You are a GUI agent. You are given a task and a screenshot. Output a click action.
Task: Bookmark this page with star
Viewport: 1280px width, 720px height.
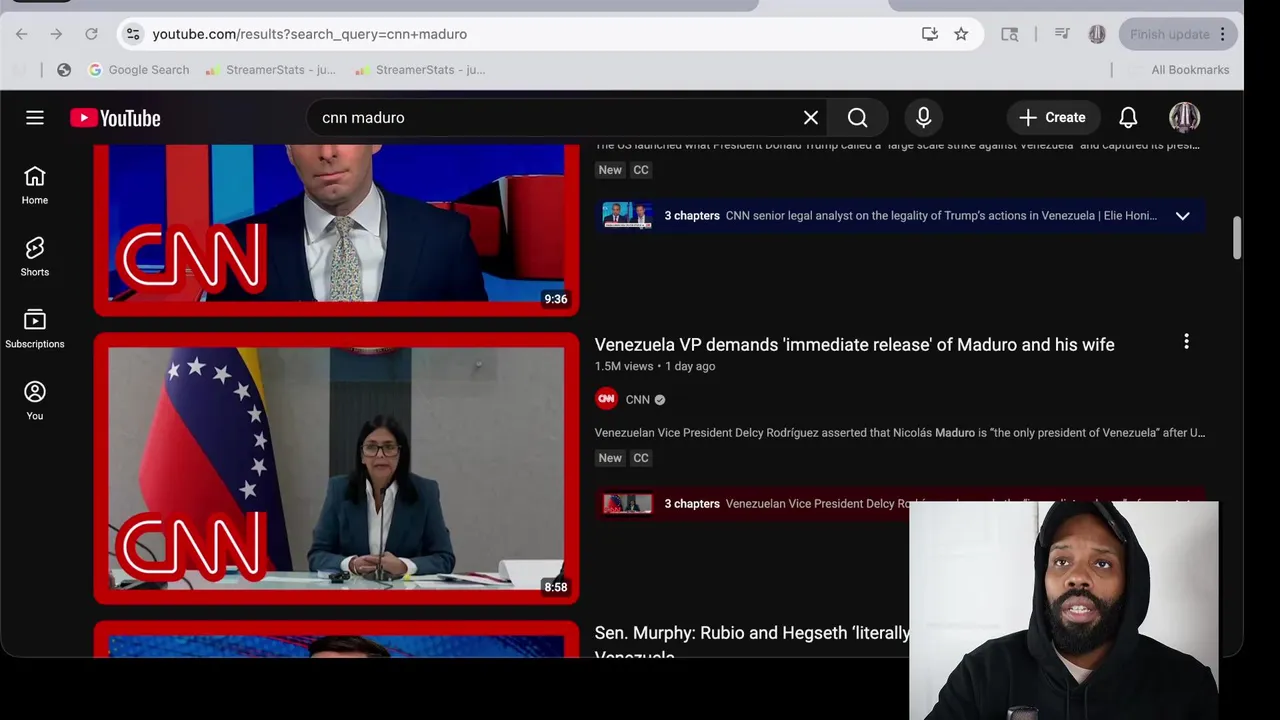(x=961, y=34)
